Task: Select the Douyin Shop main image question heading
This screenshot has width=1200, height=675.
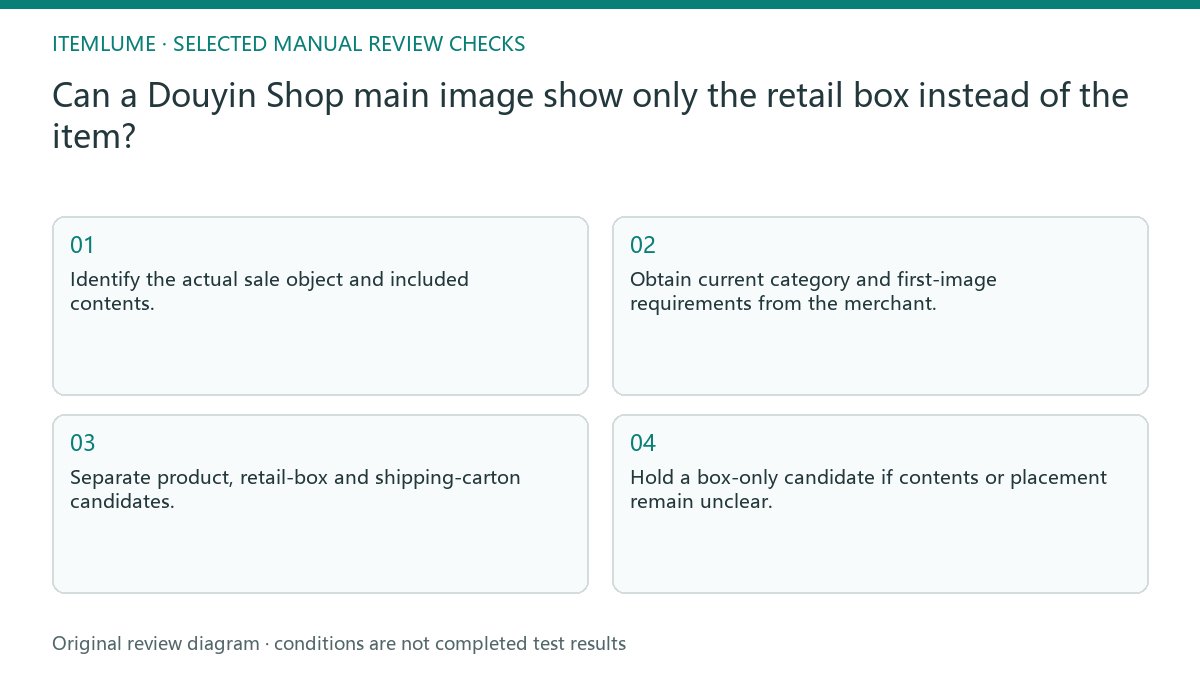Action: click(590, 116)
